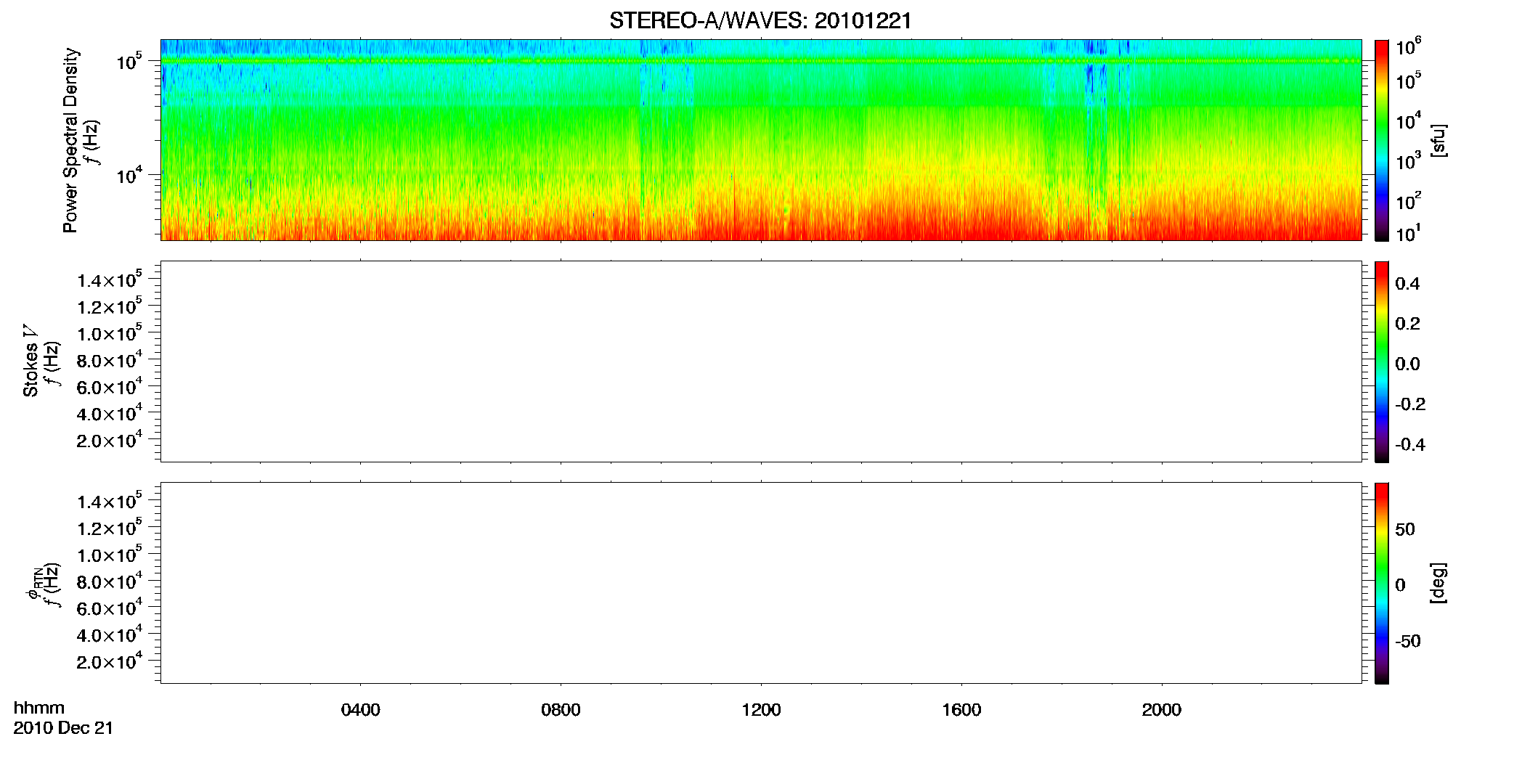Click the STEREO-A/WAVES: 20101221 title

click(x=760, y=21)
